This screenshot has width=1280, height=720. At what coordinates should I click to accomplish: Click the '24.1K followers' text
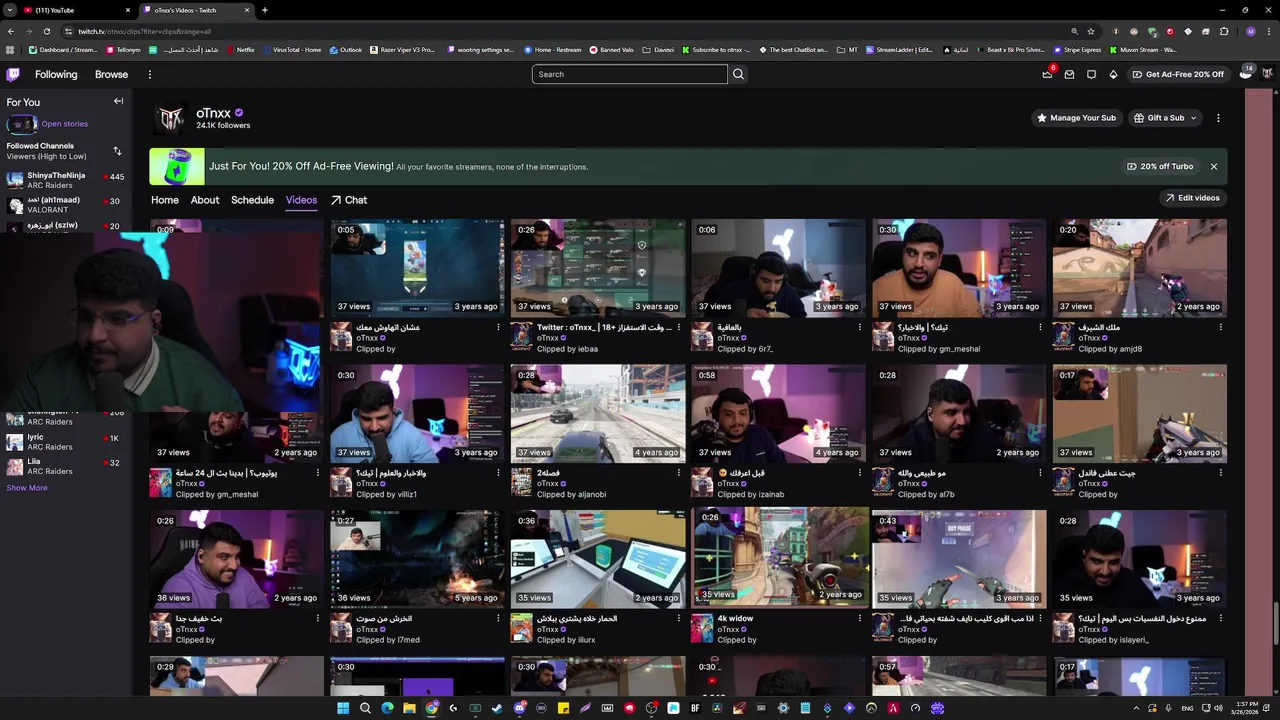(x=223, y=126)
